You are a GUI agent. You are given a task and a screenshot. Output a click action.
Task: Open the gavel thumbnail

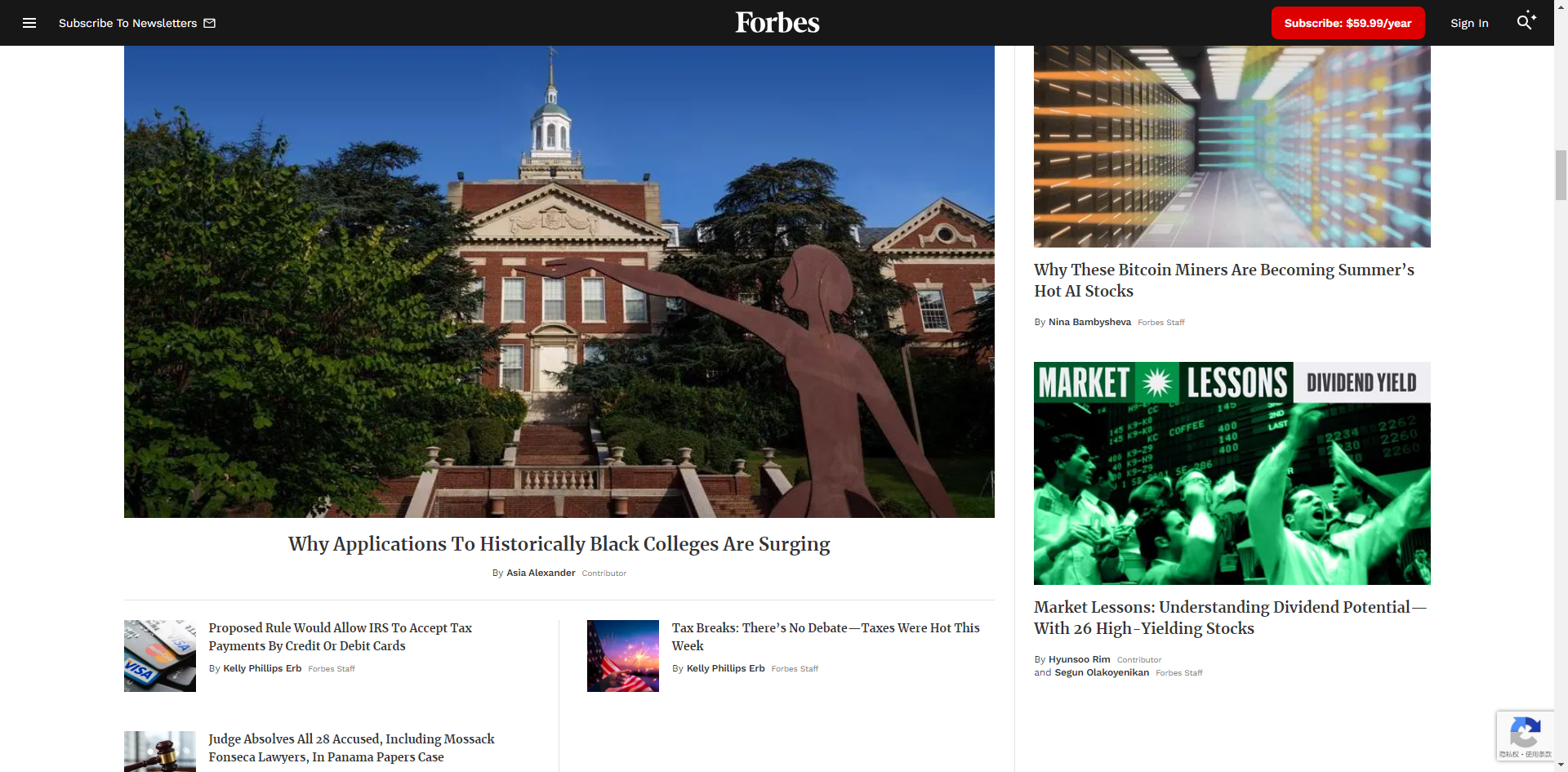(x=160, y=752)
